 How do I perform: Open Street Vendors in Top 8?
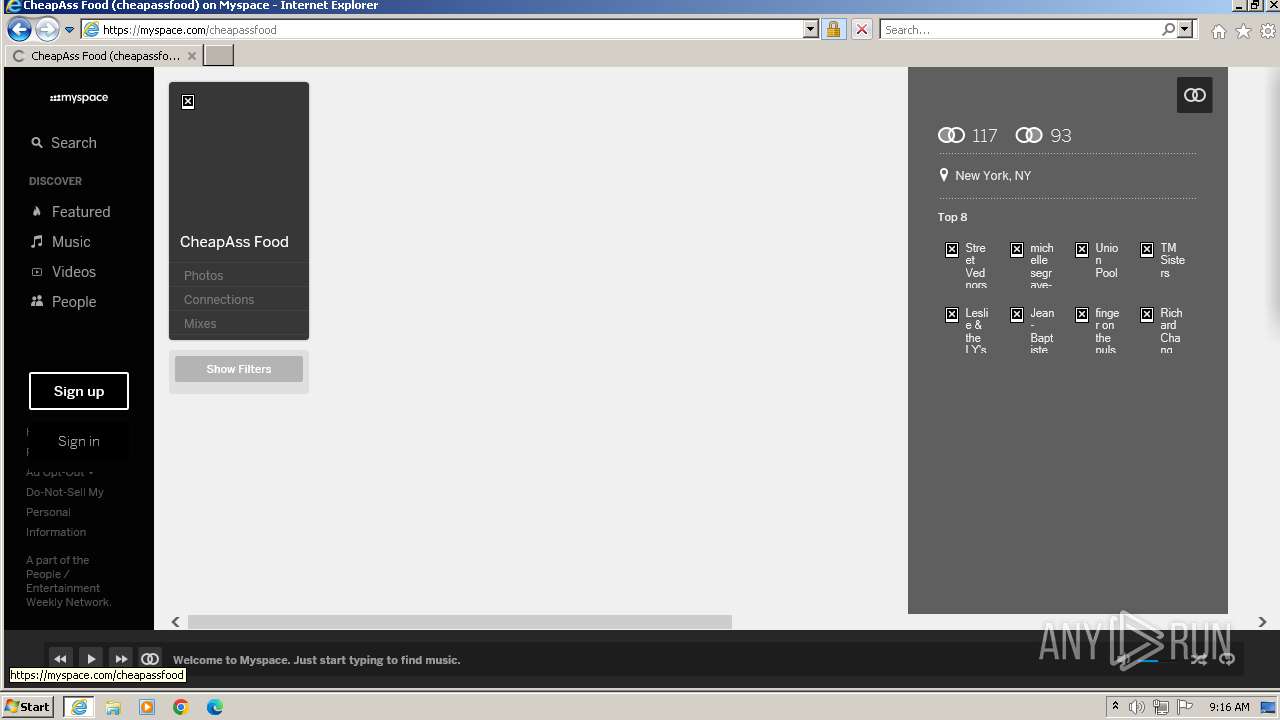coord(966,266)
